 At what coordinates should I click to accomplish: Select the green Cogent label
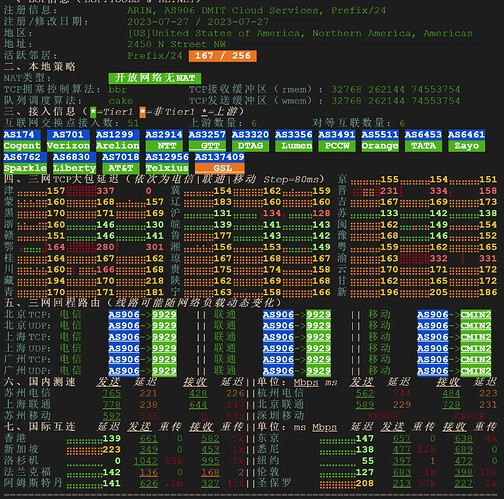pos(22,146)
